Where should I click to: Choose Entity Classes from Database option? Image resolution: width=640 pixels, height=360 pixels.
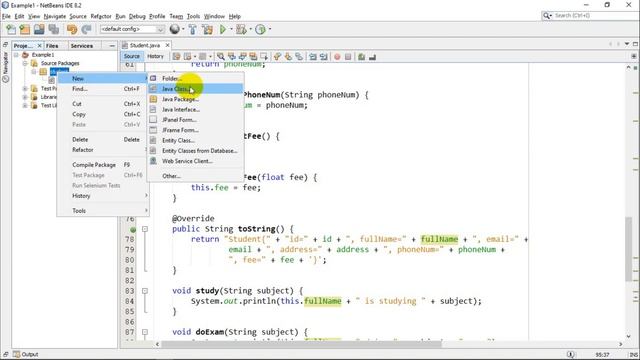pyautogui.click(x=195, y=151)
